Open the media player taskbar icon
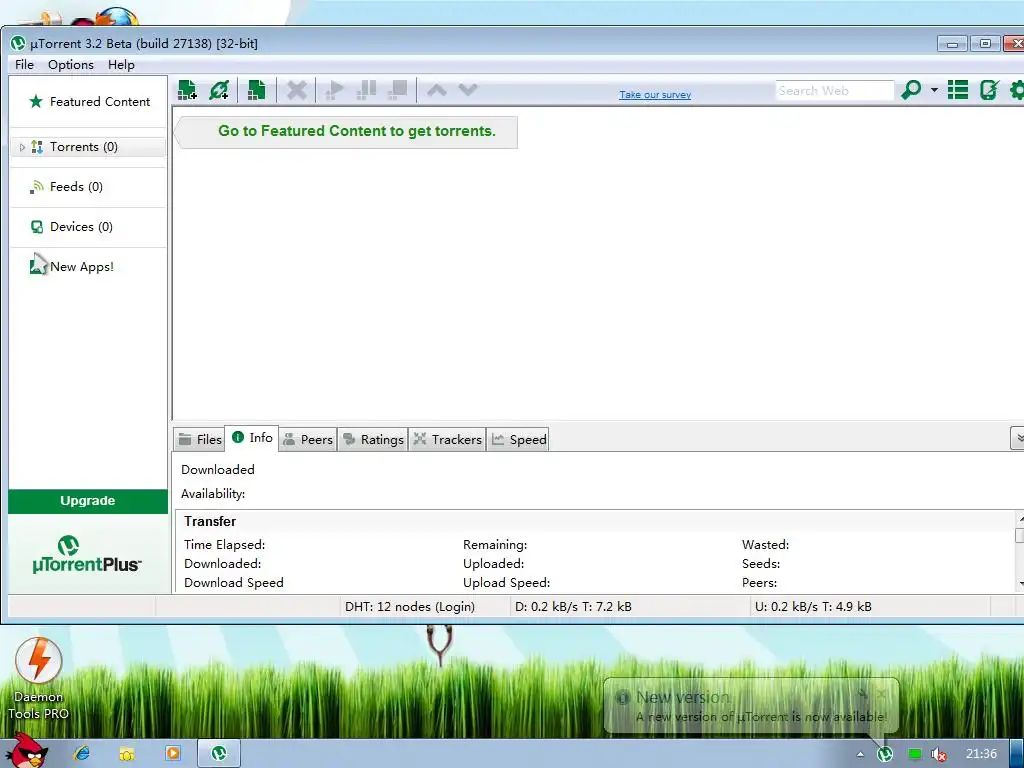The width and height of the screenshot is (1024, 768). [x=173, y=754]
